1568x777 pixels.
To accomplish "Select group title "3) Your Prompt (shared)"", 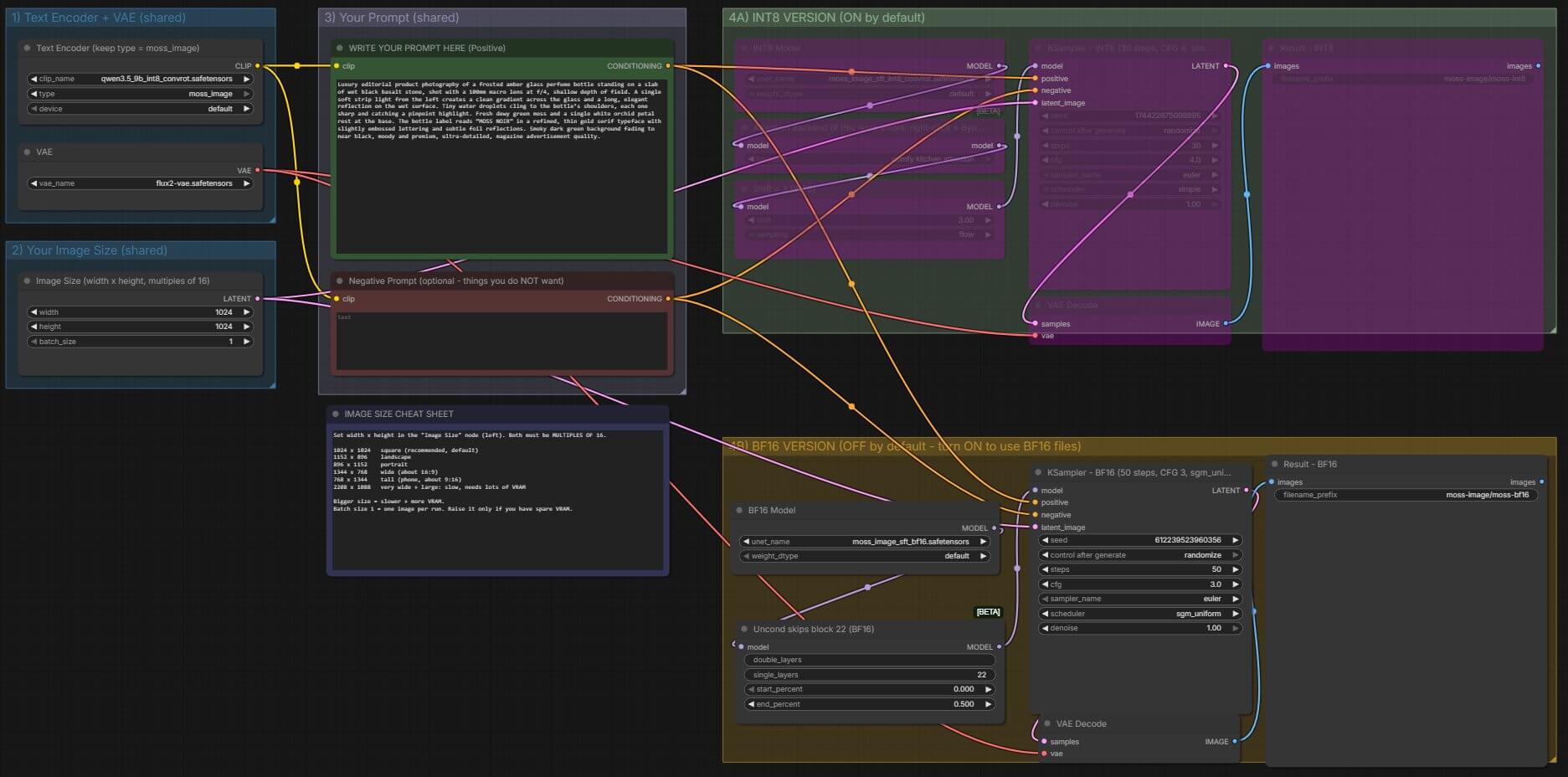I will [x=392, y=18].
